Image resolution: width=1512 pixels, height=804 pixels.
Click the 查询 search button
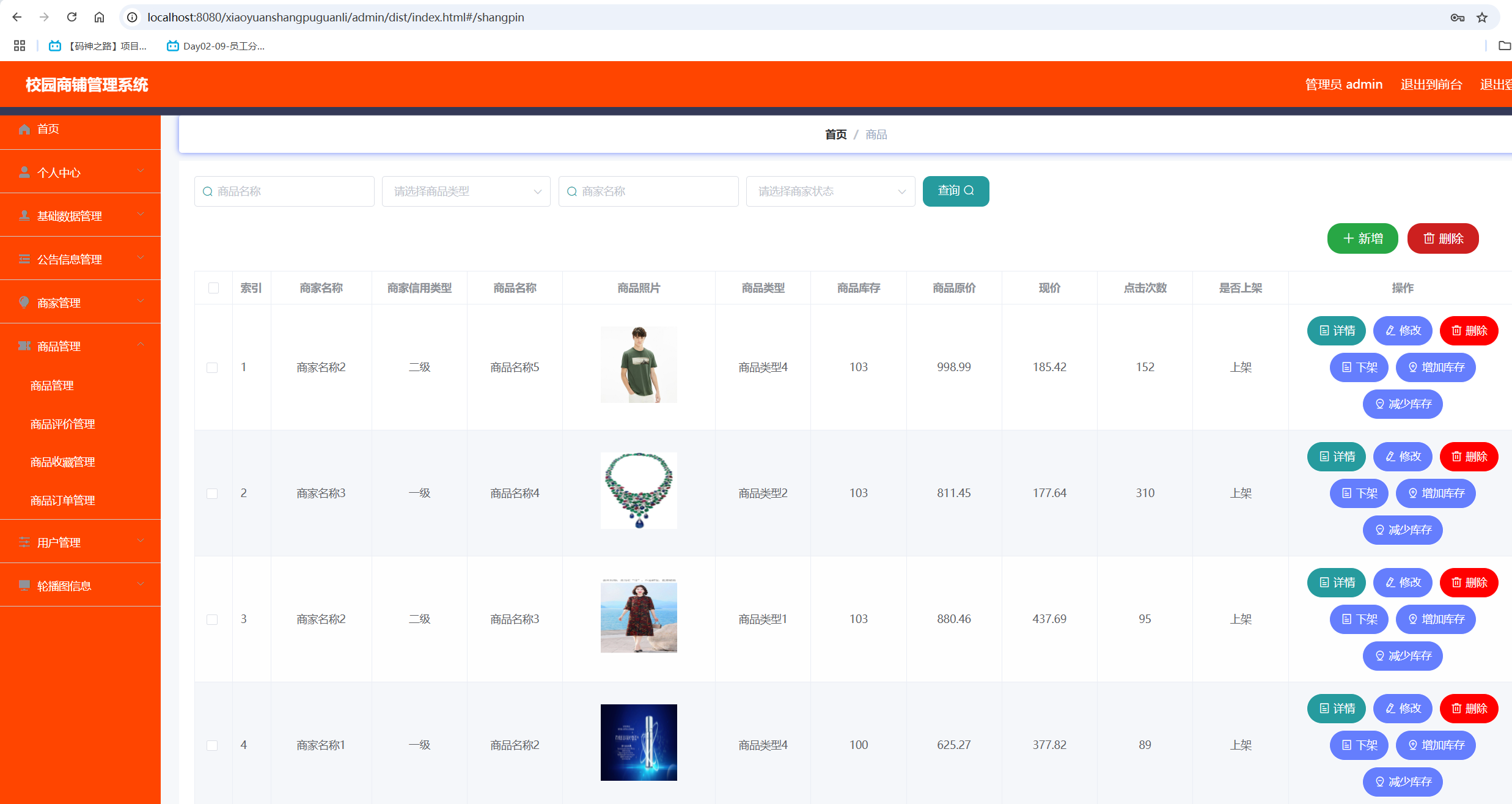tap(956, 191)
